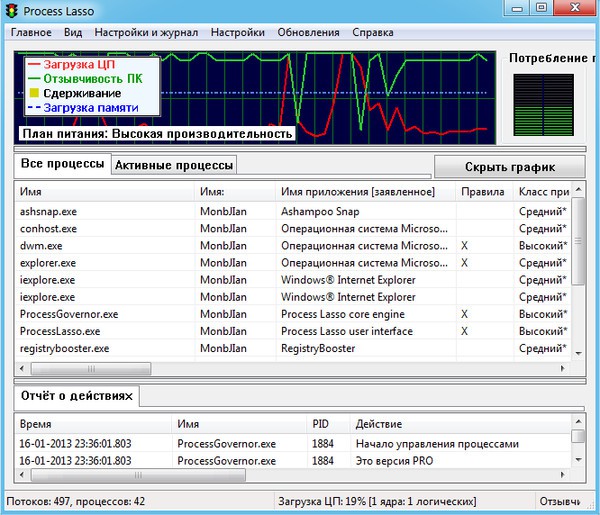Viewport: 600px width, 515px height.
Task: Open the "Обновления" menu
Action: tap(306, 32)
